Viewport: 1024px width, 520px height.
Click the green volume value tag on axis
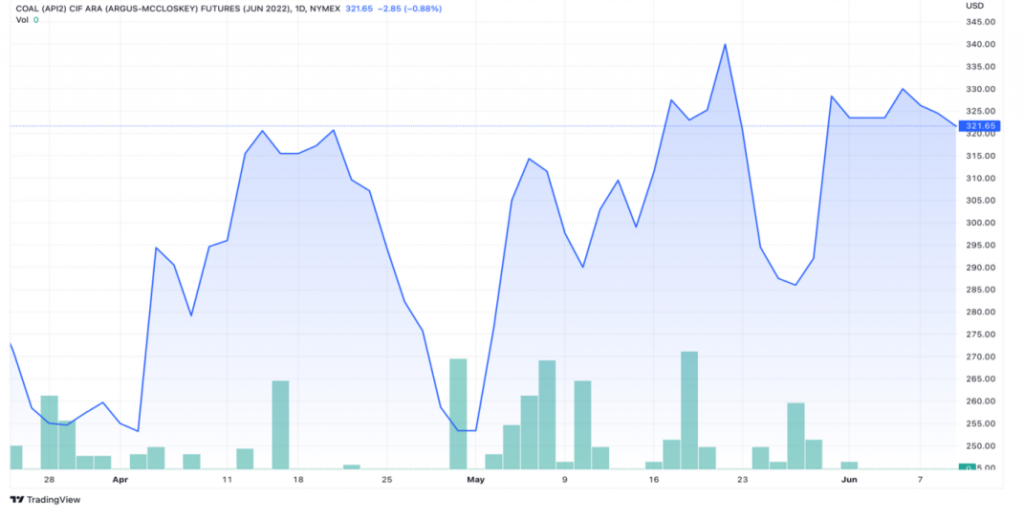[967, 468]
